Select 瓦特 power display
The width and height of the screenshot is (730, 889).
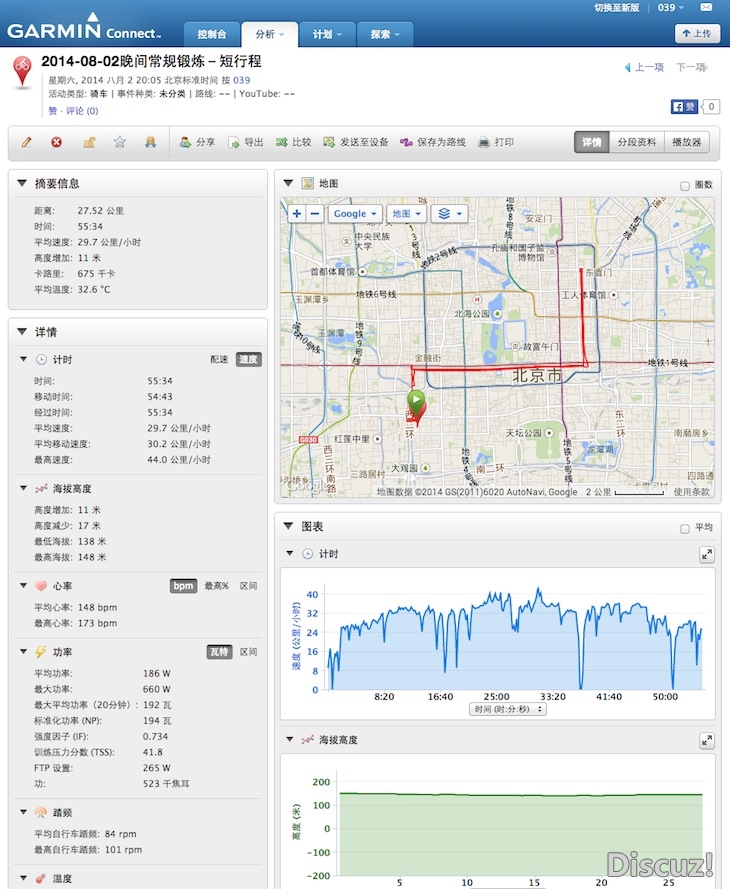pos(219,652)
